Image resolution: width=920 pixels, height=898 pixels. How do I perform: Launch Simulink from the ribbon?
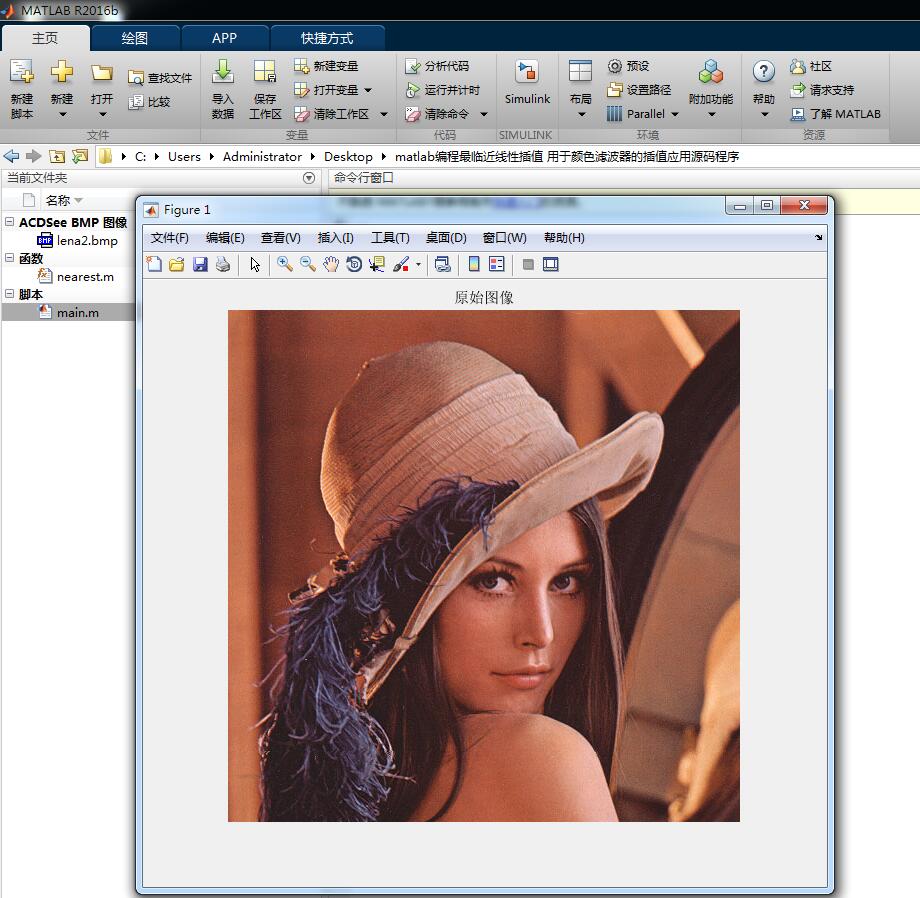(x=527, y=82)
